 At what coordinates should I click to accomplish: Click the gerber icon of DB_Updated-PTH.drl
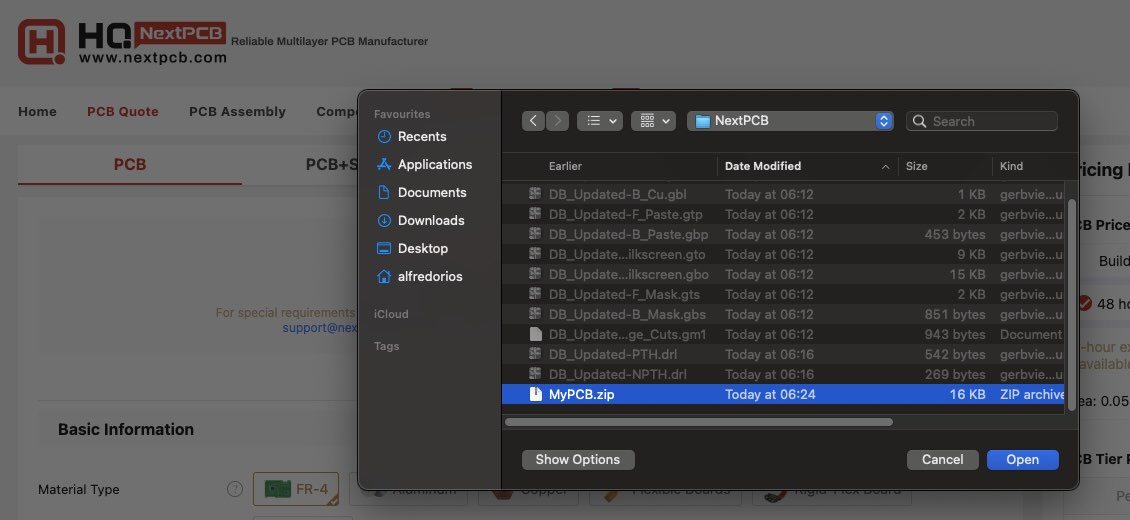click(x=535, y=354)
